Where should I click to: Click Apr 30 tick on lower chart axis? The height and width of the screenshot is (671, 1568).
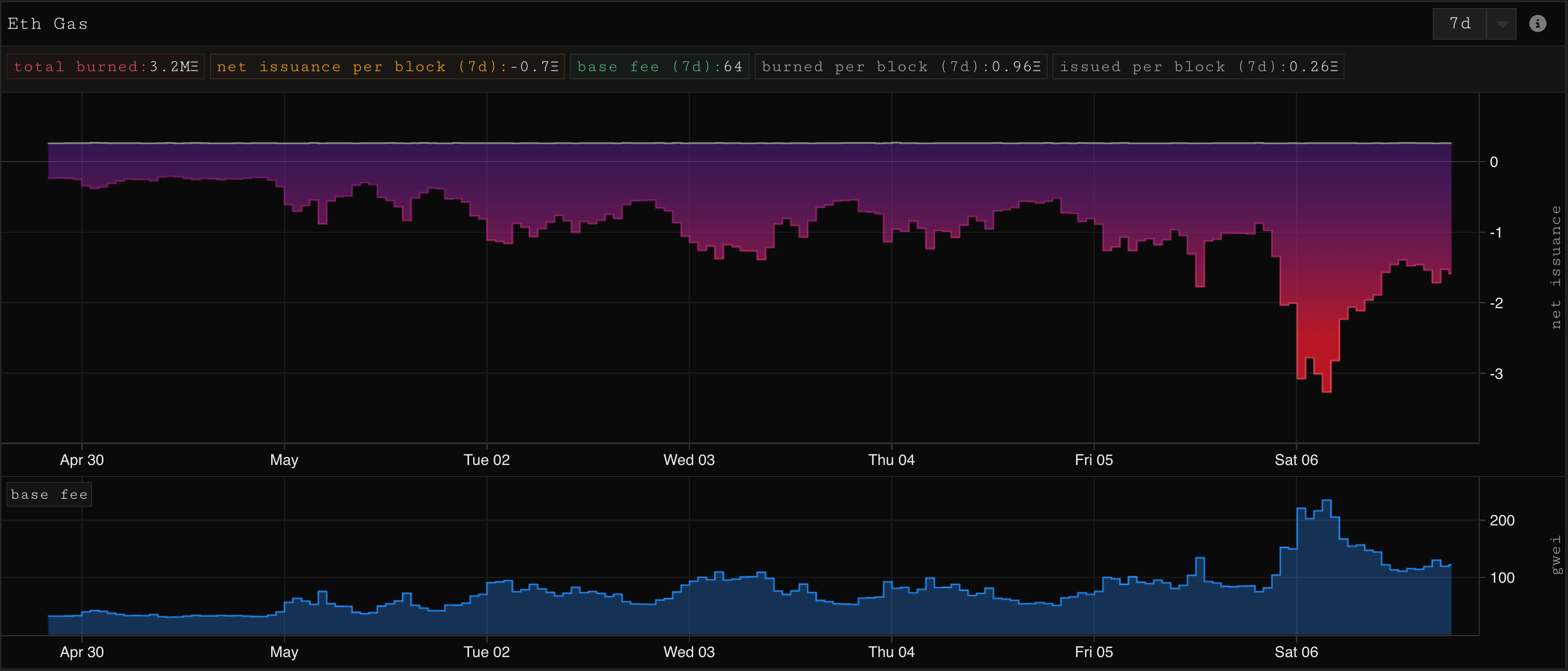[x=82, y=652]
